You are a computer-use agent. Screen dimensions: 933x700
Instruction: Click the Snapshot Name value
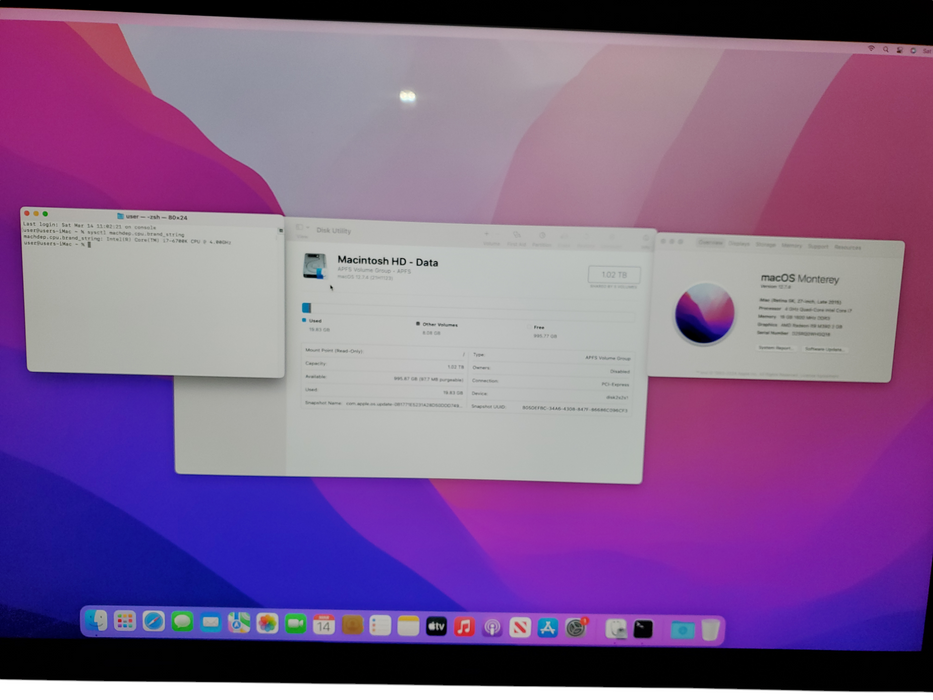pyautogui.click(x=403, y=404)
